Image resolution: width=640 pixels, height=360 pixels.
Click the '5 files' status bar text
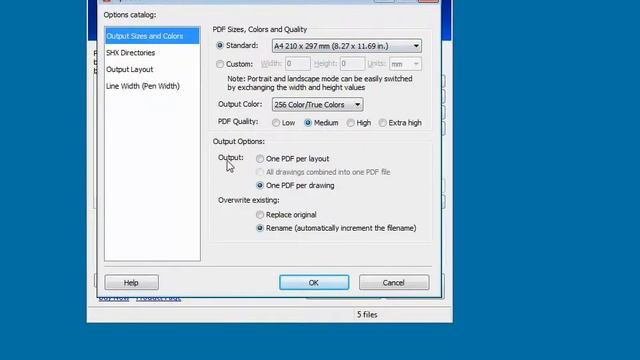click(x=367, y=315)
